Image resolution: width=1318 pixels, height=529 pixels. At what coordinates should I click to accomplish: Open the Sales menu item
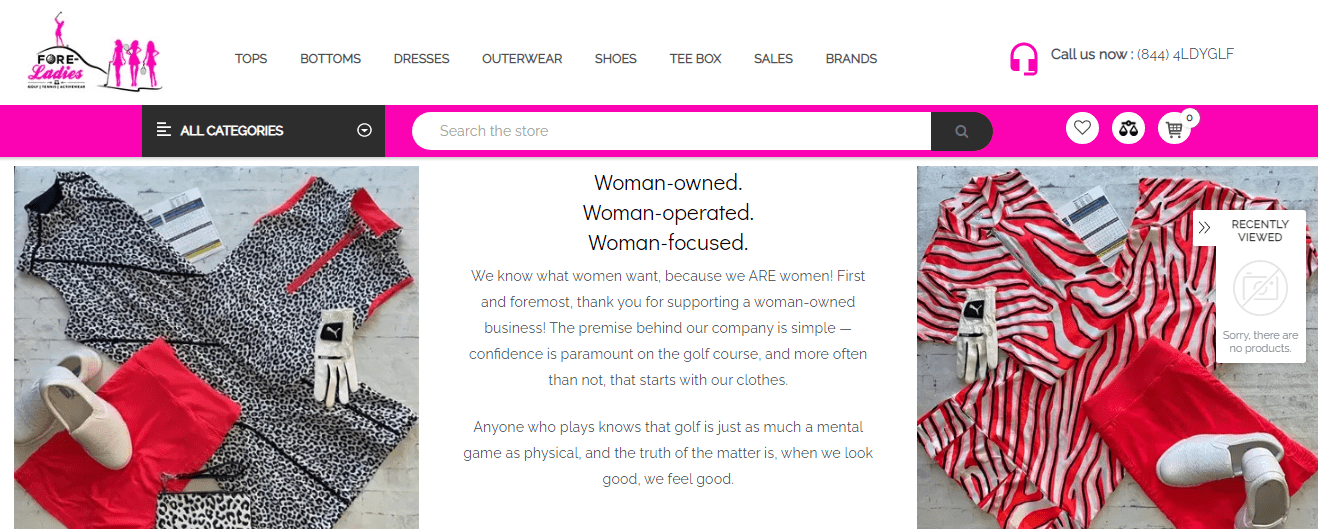tap(773, 59)
